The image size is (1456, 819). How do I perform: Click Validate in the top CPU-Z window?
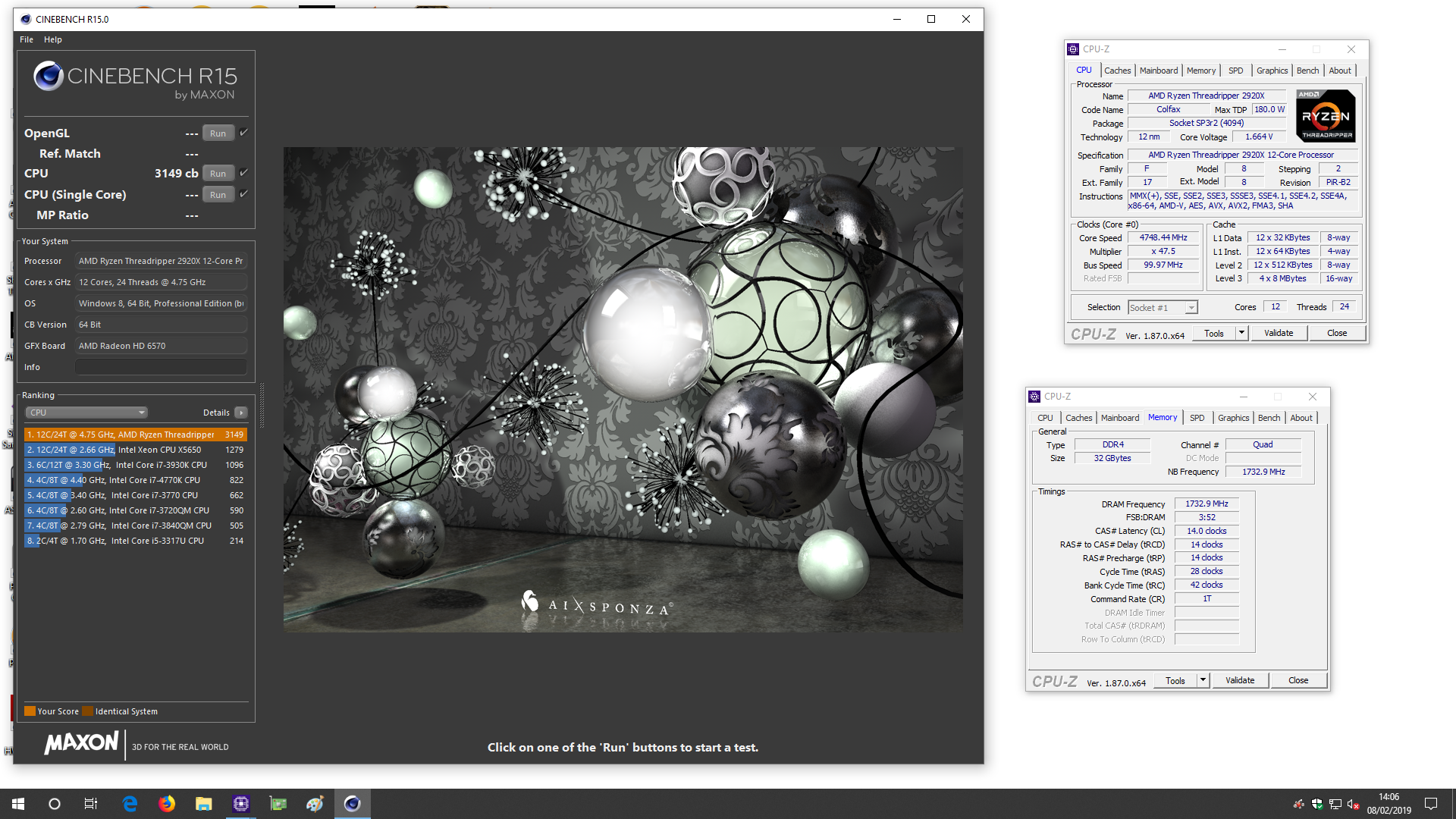[x=1279, y=333]
